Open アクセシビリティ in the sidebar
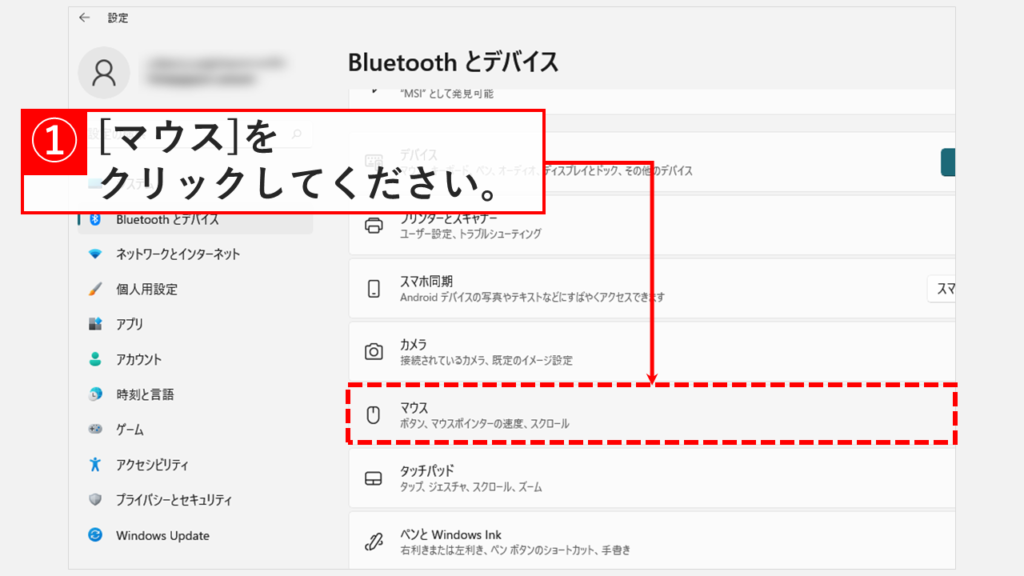 pos(195,465)
